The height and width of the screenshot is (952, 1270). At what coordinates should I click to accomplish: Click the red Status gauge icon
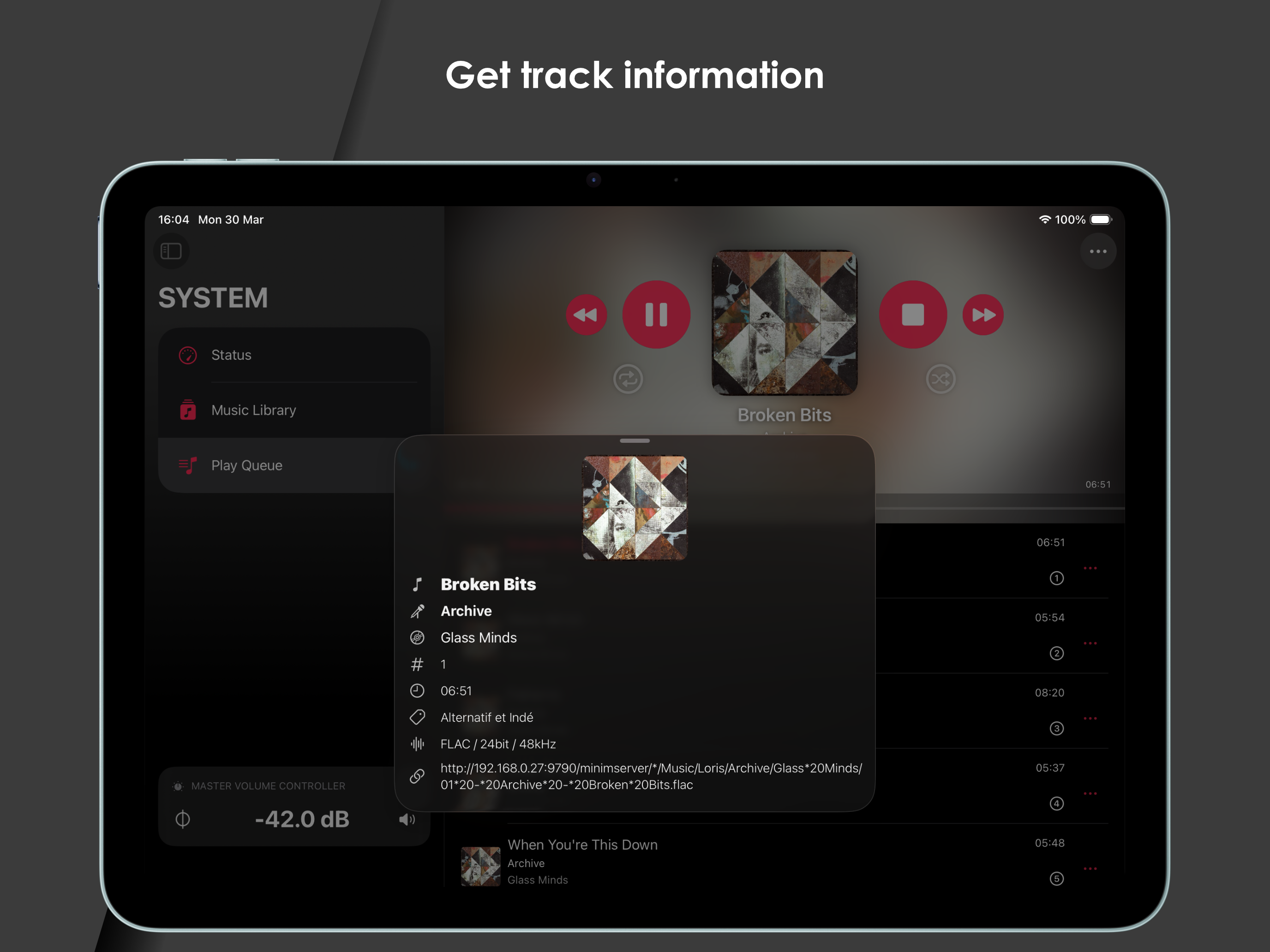pos(188,355)
